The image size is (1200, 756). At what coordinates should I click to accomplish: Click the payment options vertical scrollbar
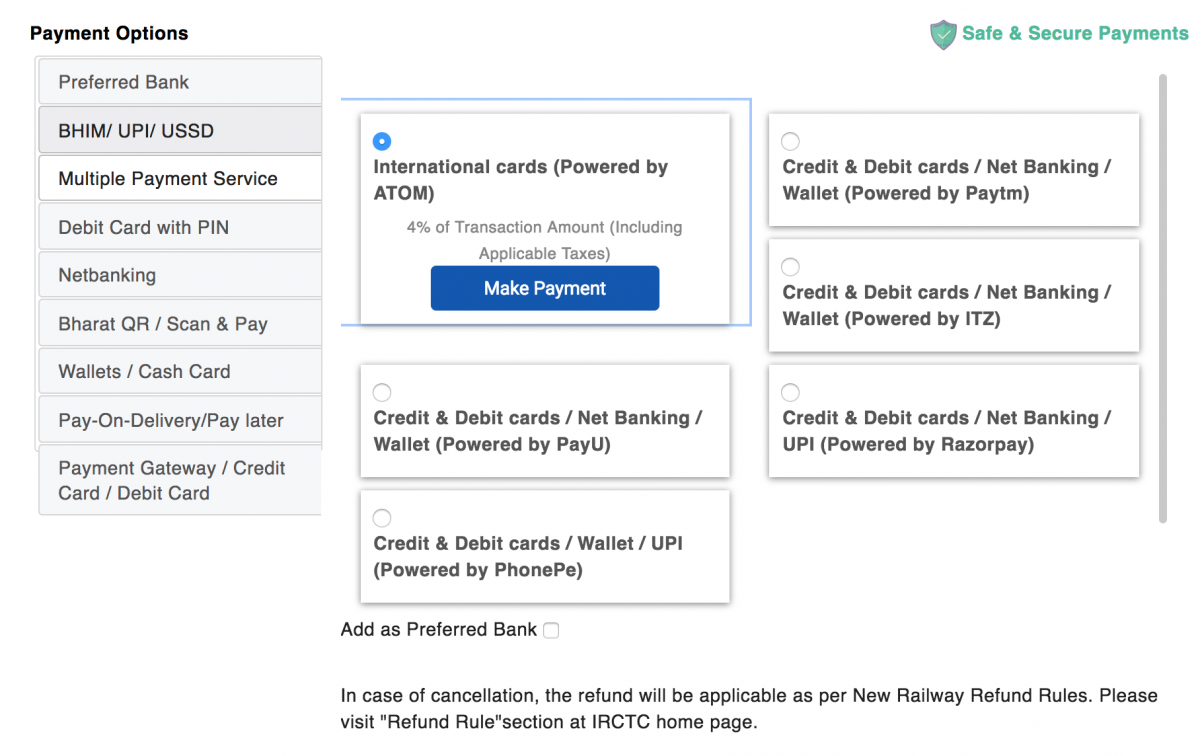pyautogui.click(x=1163, y=300)
